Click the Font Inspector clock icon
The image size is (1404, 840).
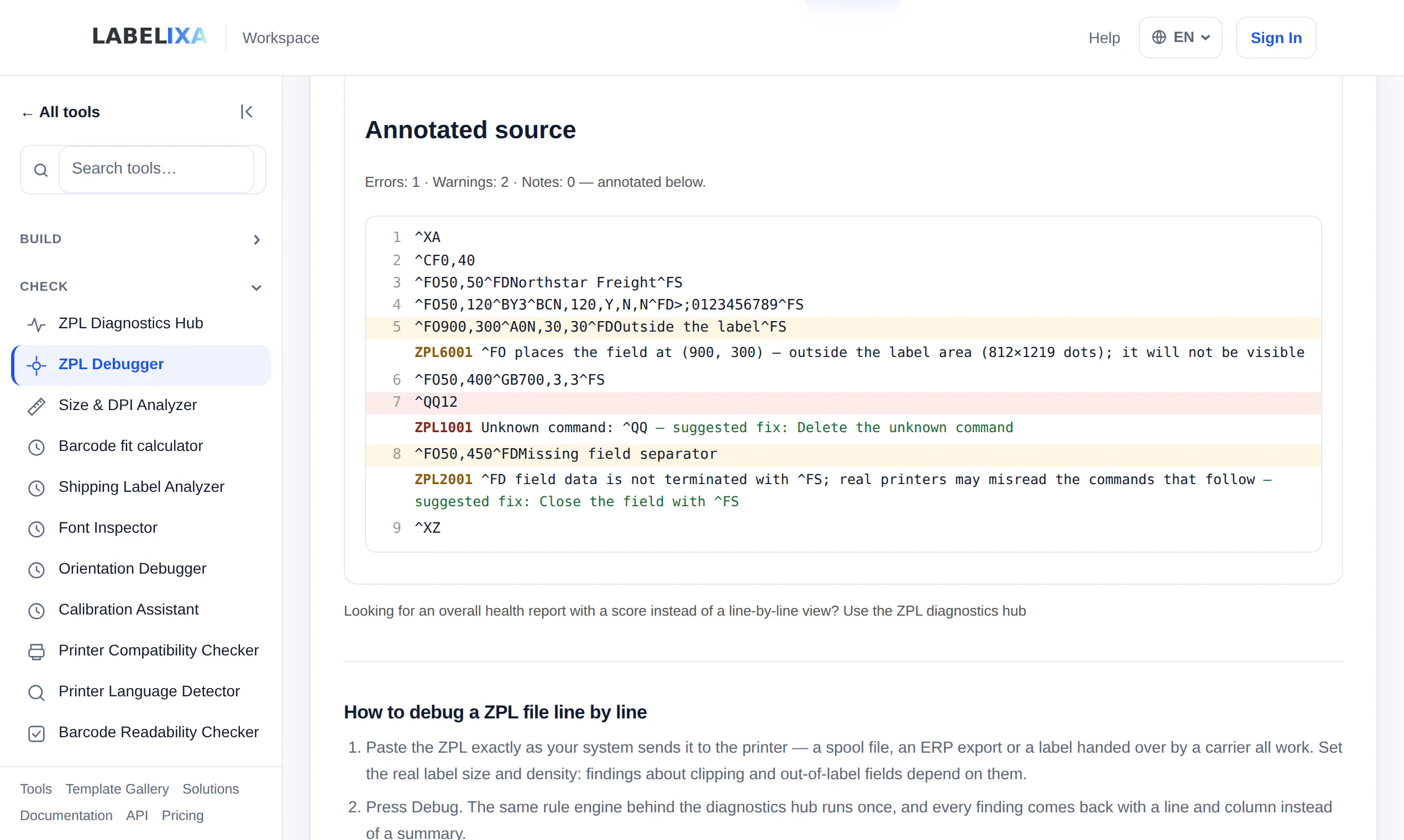pos(36,528)
